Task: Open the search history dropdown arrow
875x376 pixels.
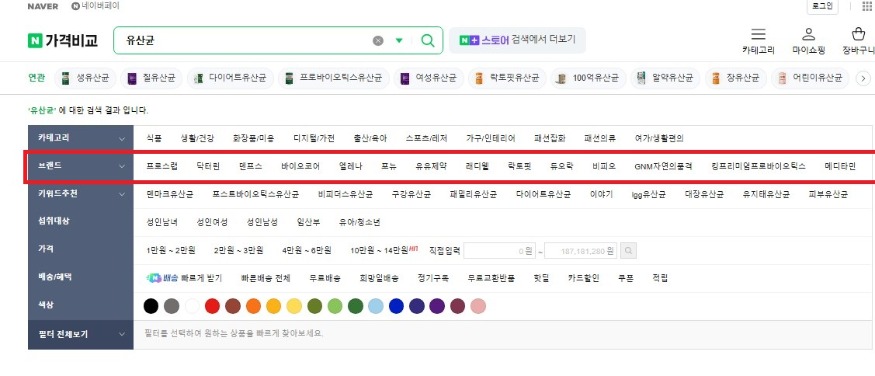Action: tap(399, 41)
